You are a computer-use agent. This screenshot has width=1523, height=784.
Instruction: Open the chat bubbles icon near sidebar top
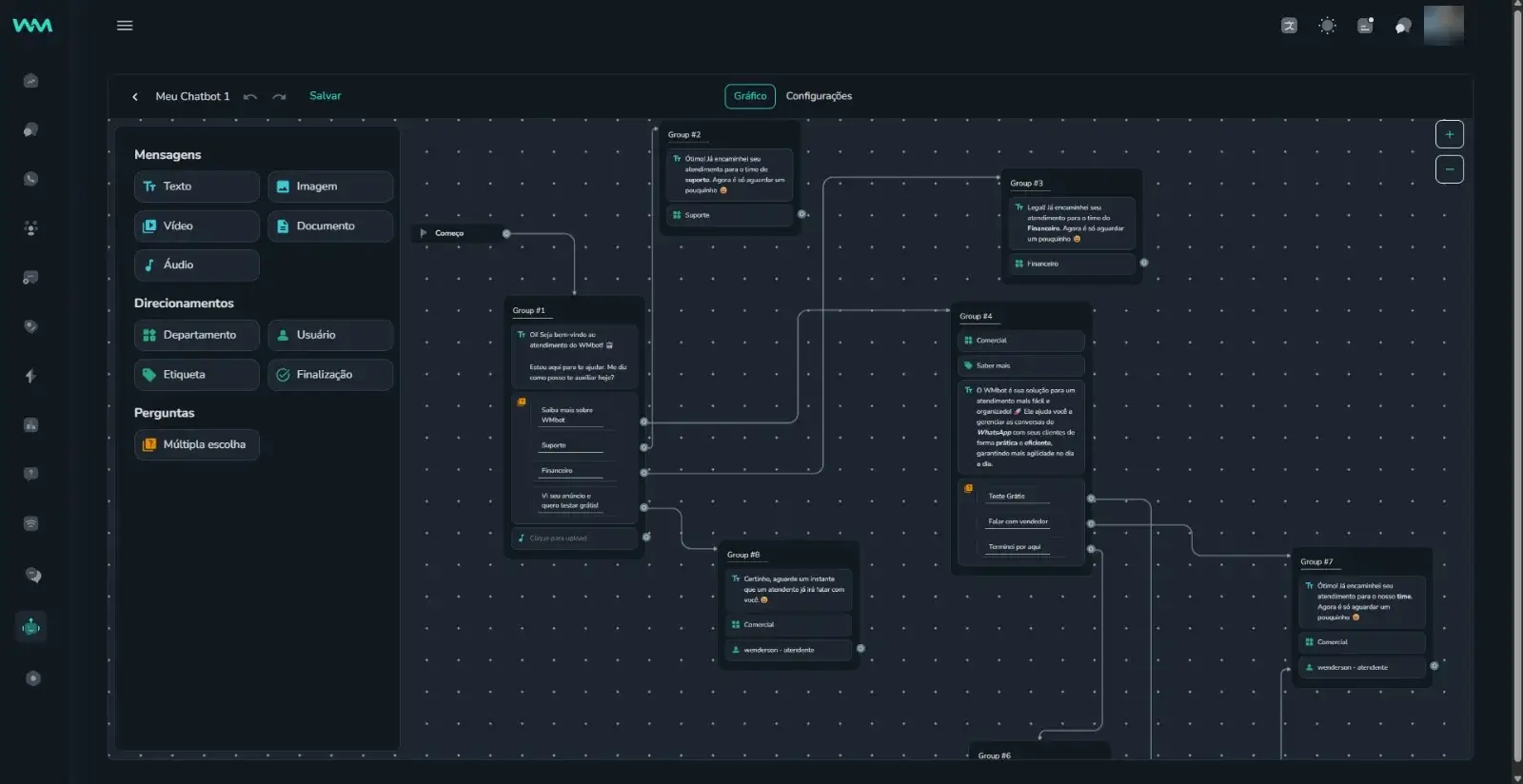click(x=30, y=129)
